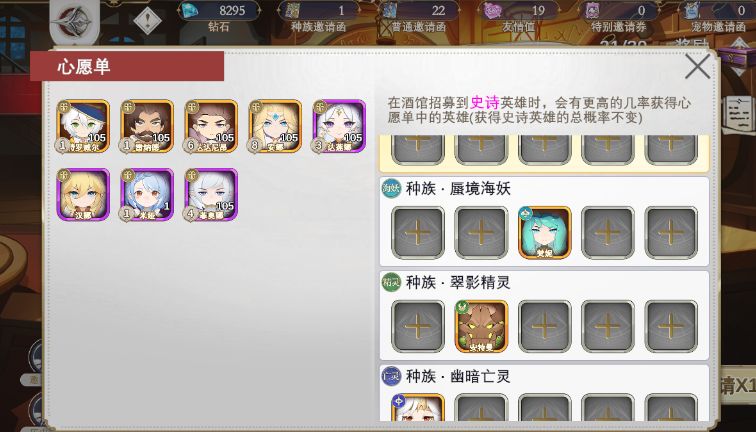Close the 心愿单 wish list panel

pyautogui.click(x=697, y=67)
